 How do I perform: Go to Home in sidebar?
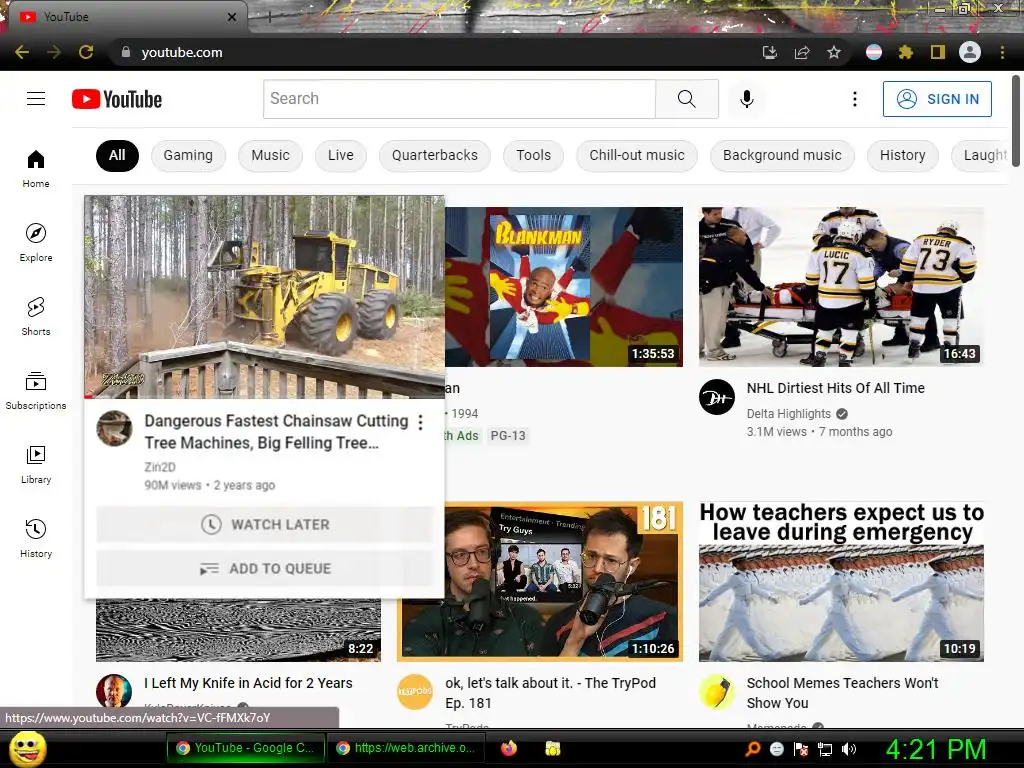36,168
